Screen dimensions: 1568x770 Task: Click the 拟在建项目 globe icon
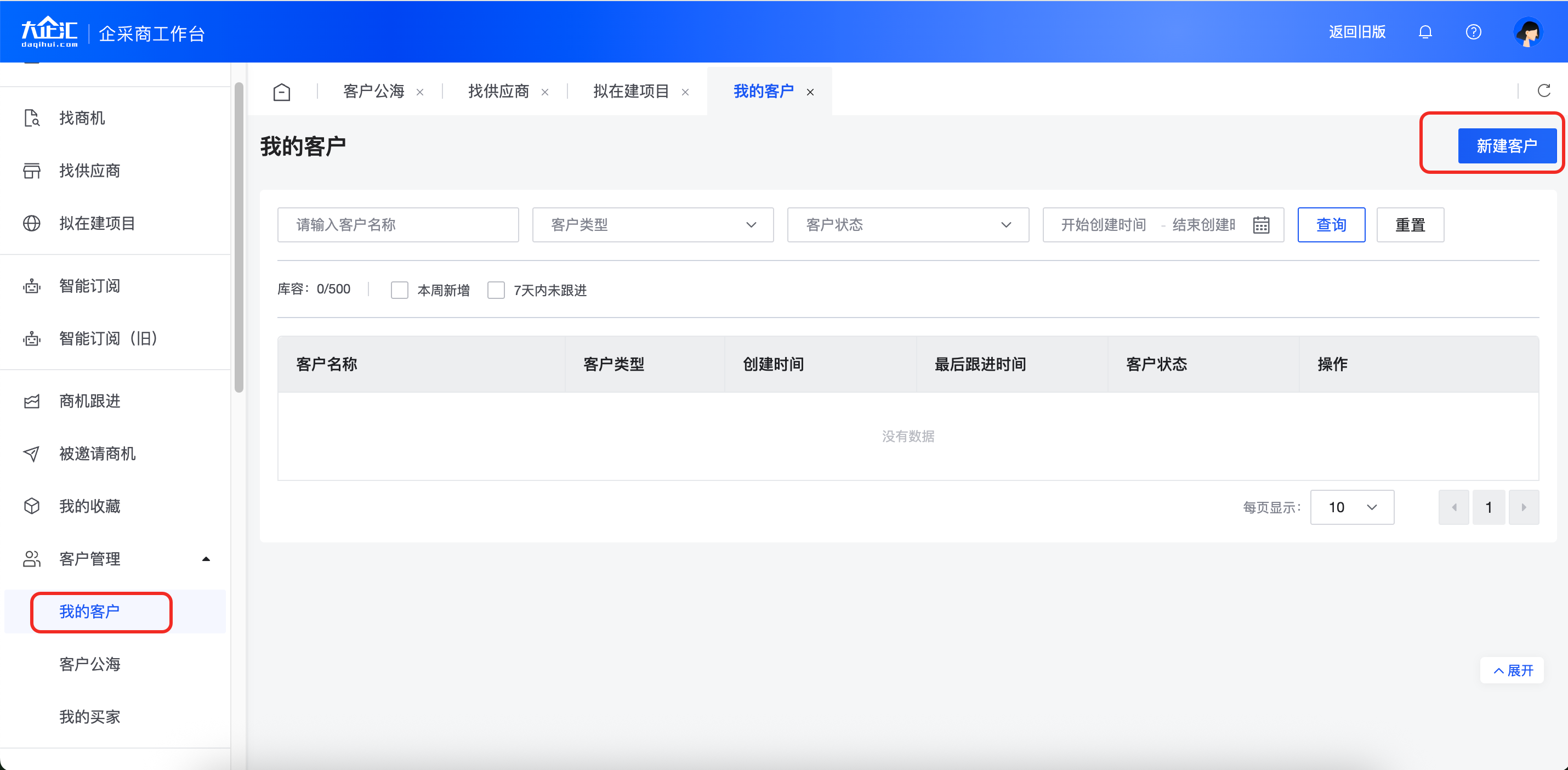coord(32,223)
